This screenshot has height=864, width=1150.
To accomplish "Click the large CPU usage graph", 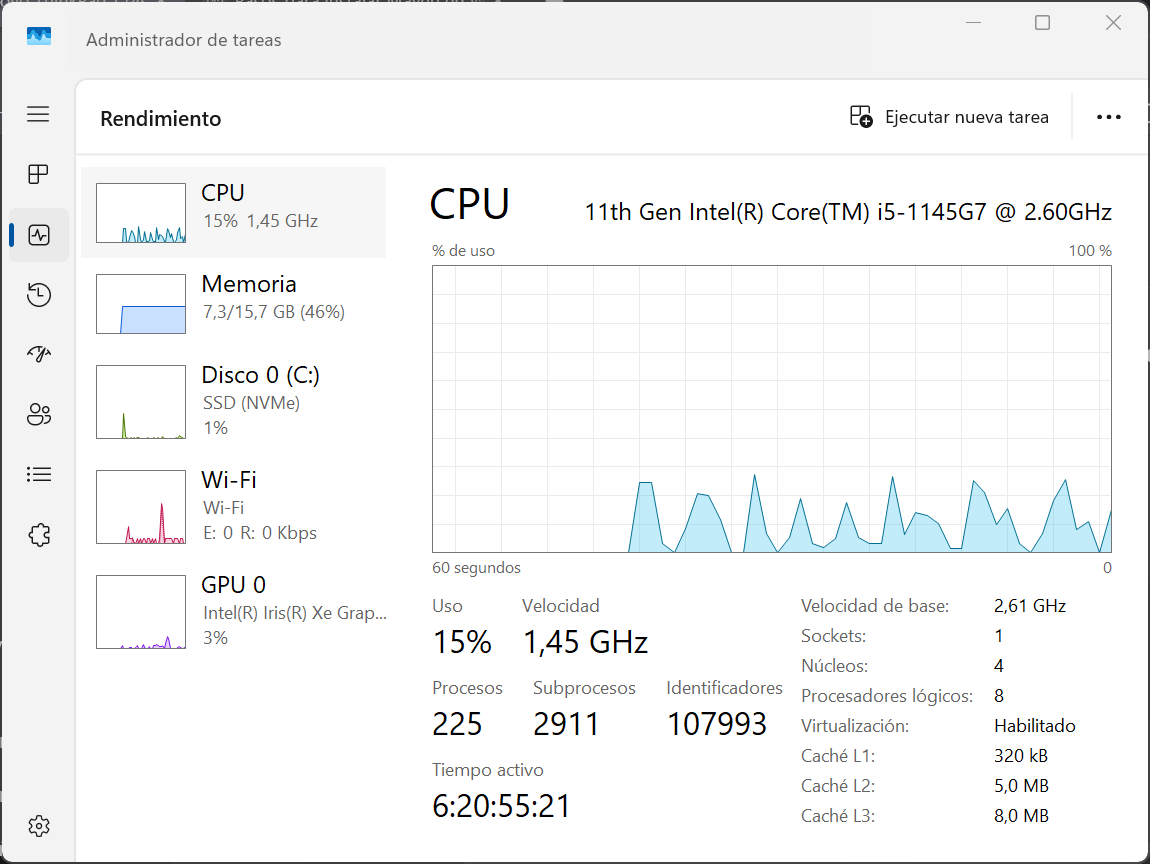I will pyautogui.click(x=770, y=410).
